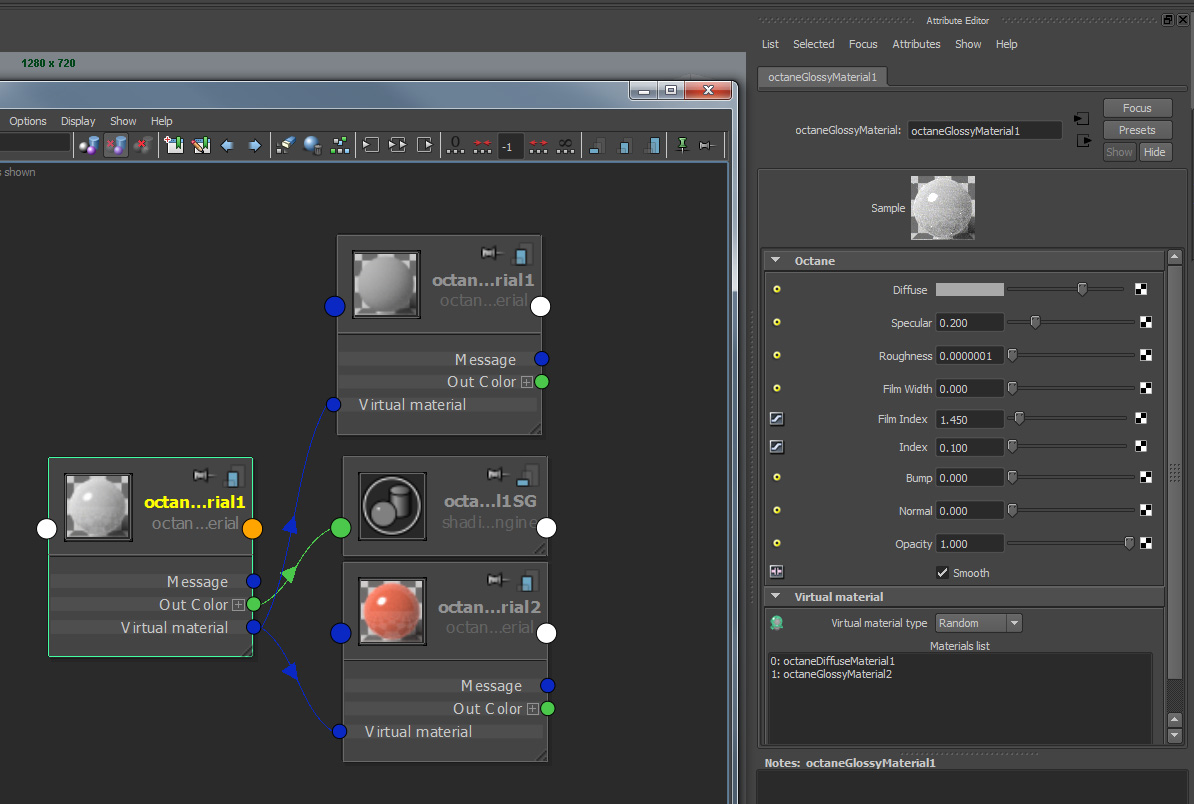
Task: Open the Virtual material type dropdown
Action: tap(979, 623)
